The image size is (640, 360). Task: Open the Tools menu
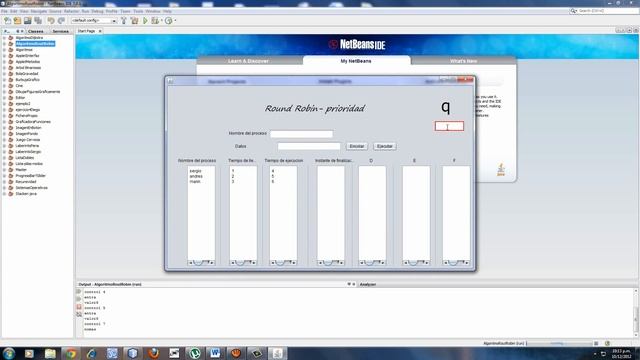pyautogui.click(x=138, y=11)
